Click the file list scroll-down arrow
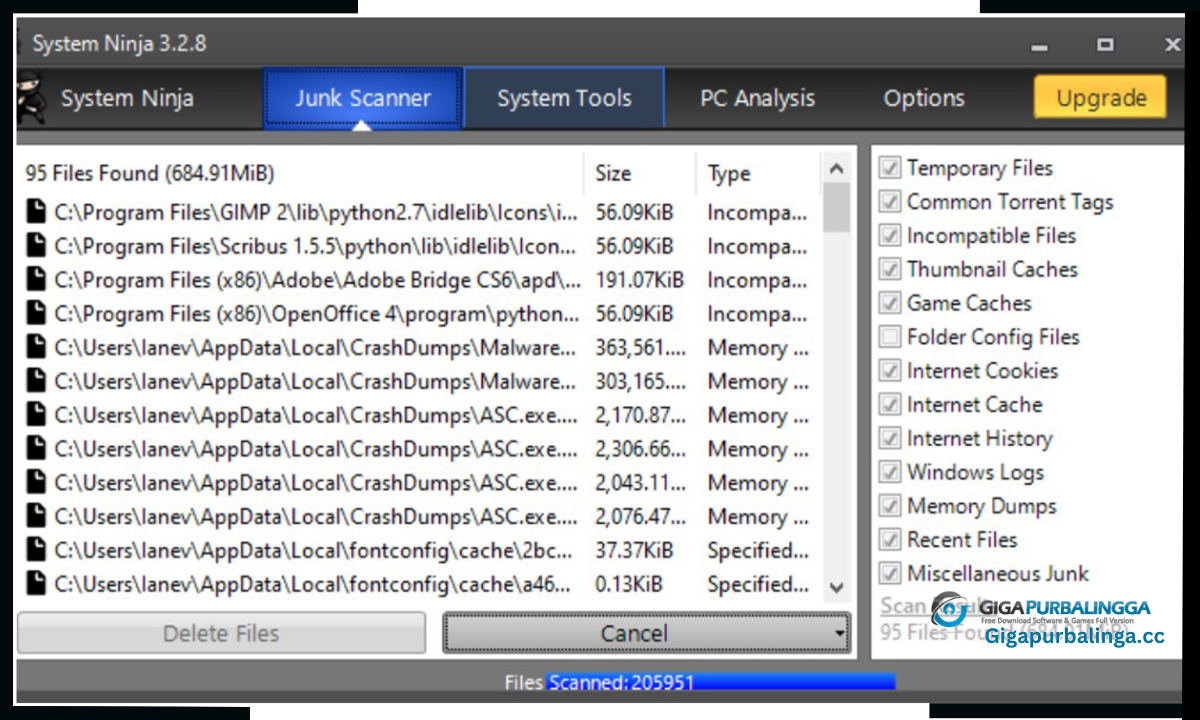The height and width of the screenshot is (720, 1200). pyautogui.click(x=837, y=588)
